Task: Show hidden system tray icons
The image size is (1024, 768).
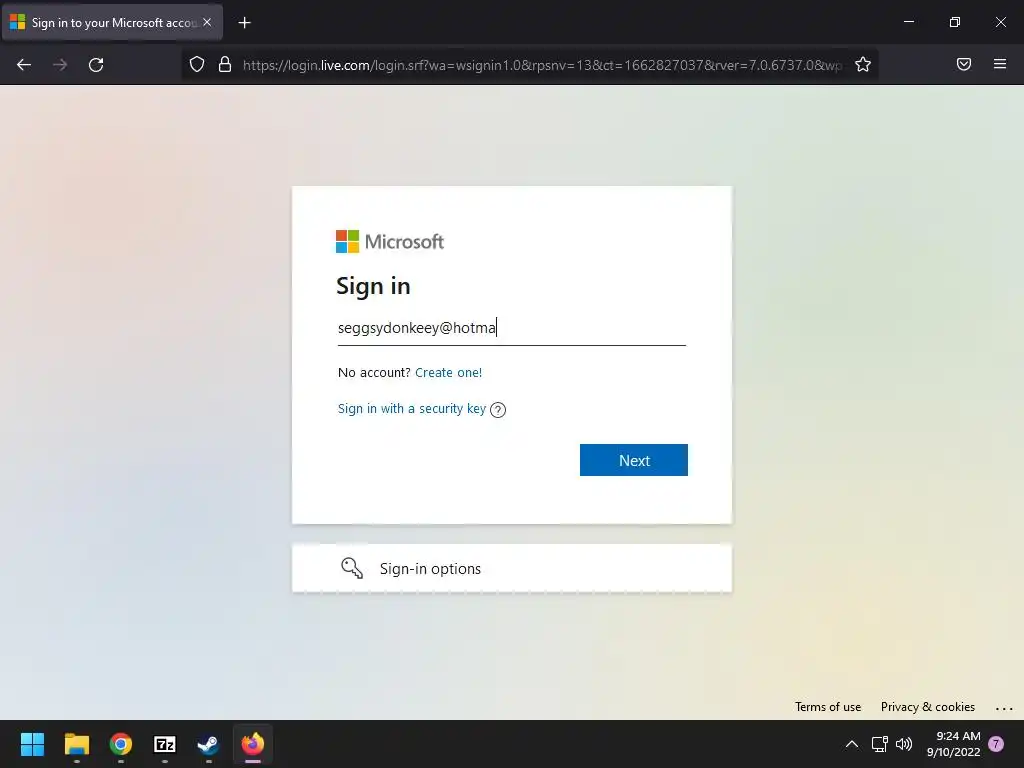Action: 852,744
